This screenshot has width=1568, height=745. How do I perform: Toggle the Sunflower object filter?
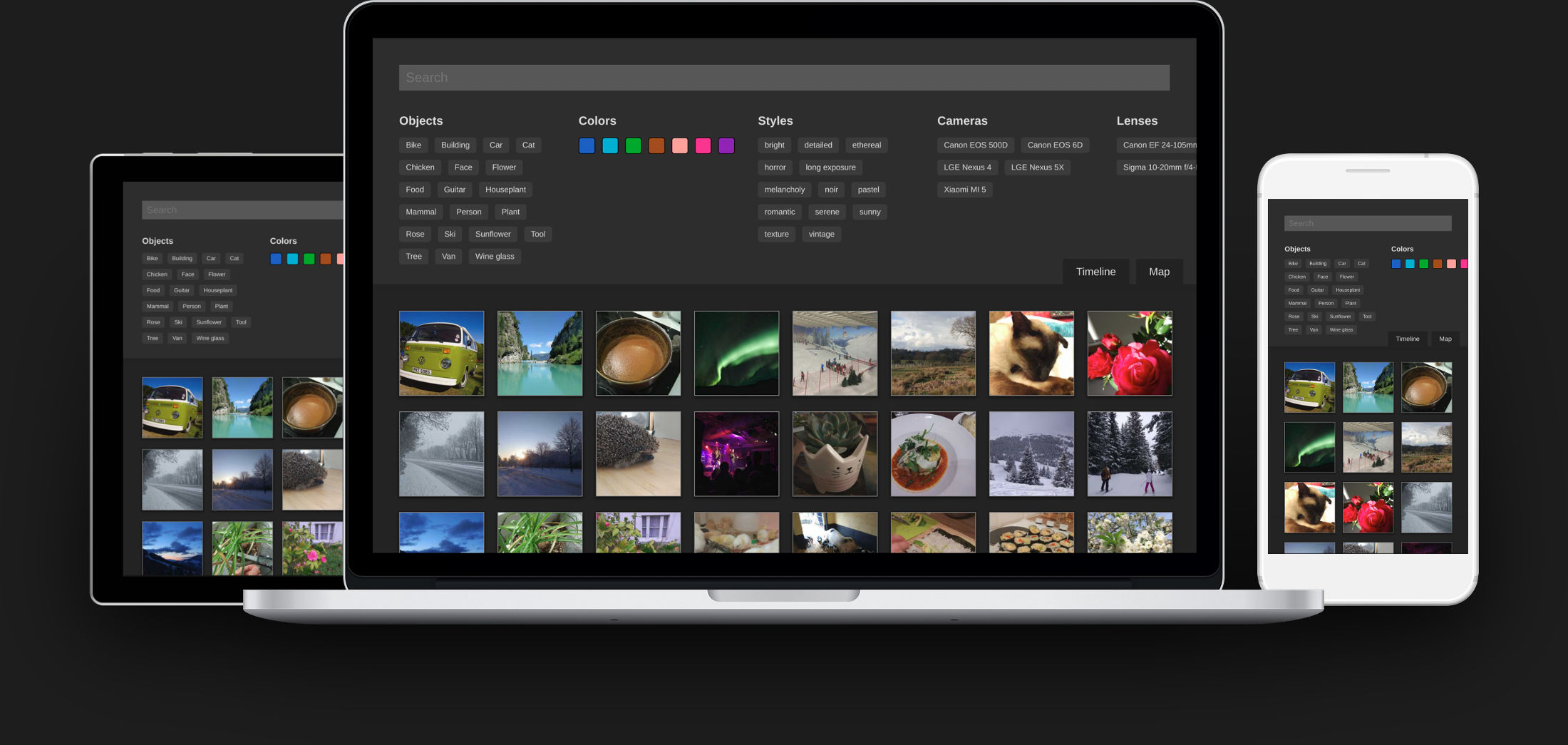492,234
